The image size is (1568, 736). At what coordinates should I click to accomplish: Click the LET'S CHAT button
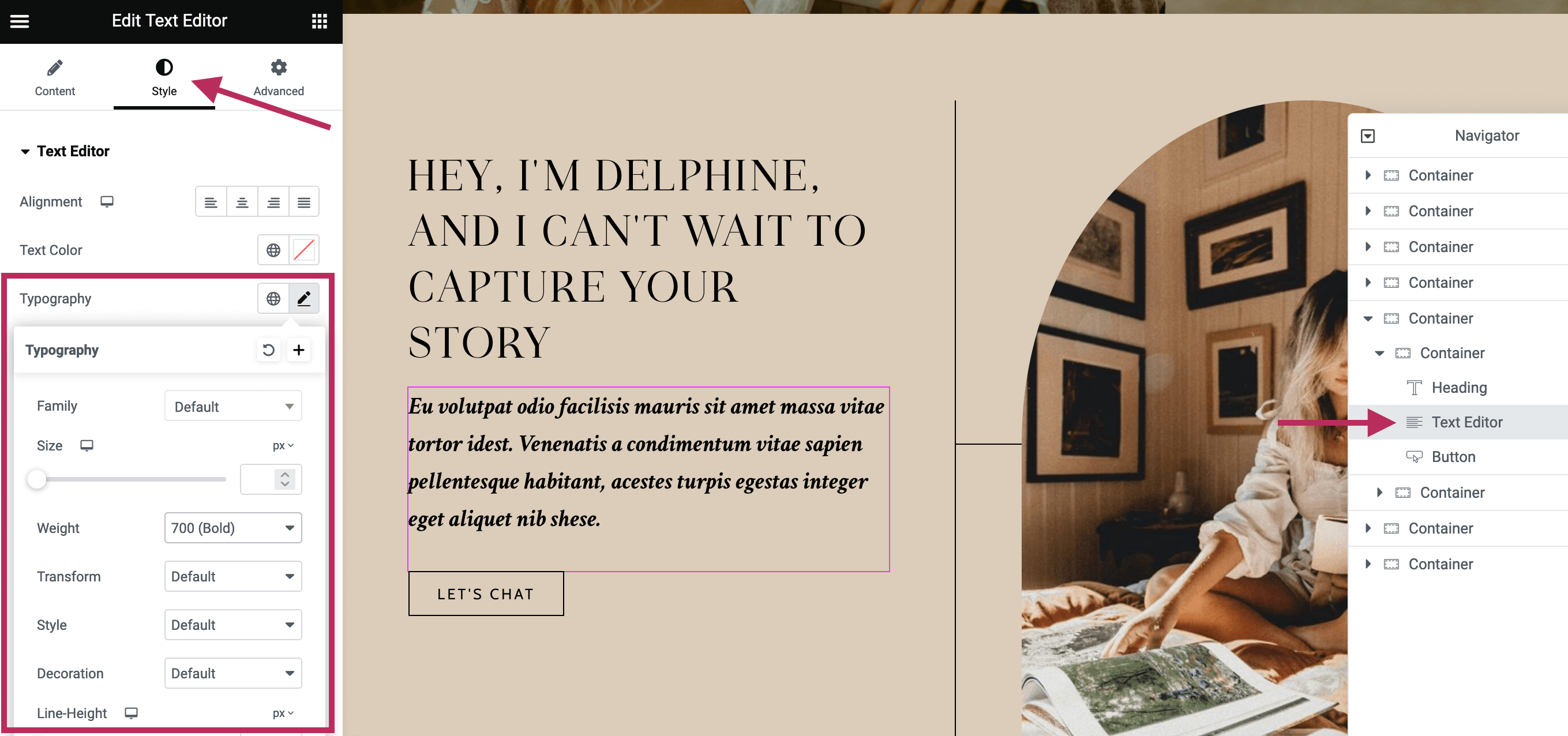coord(485,594)
